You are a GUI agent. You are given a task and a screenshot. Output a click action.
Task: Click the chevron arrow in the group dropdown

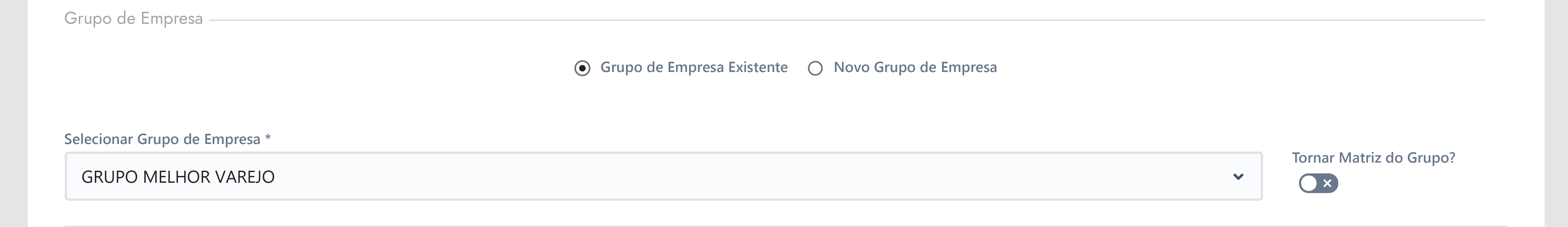1238,177
